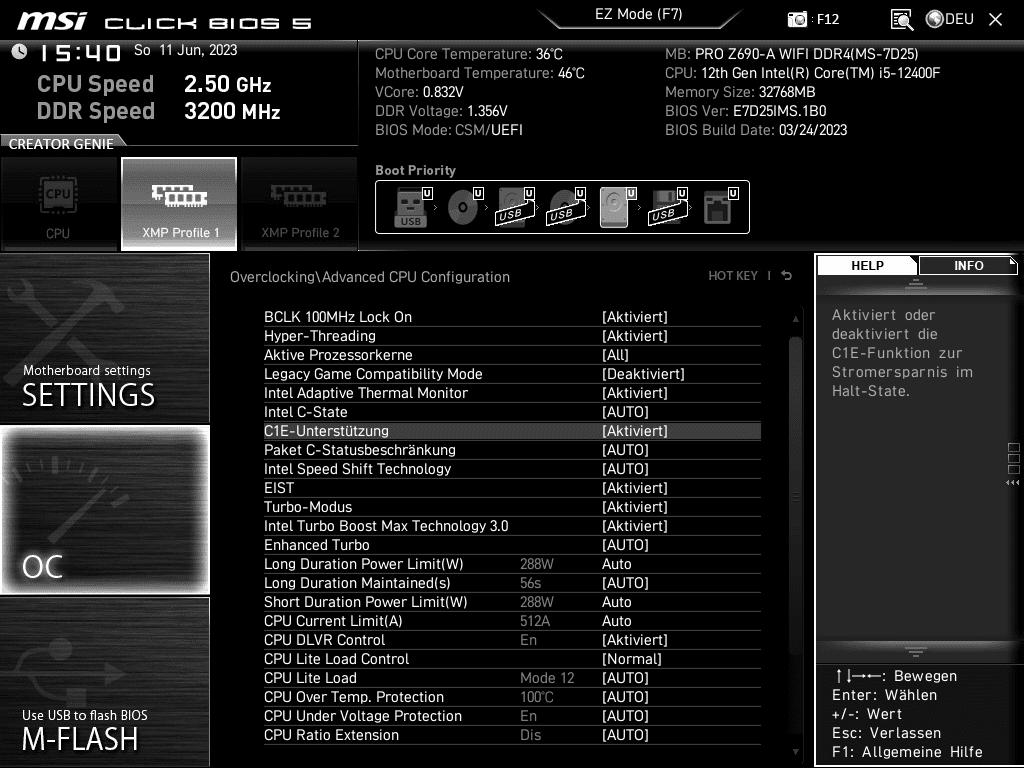
Task: Switch to the HELP tab
Action: point(867,266)
